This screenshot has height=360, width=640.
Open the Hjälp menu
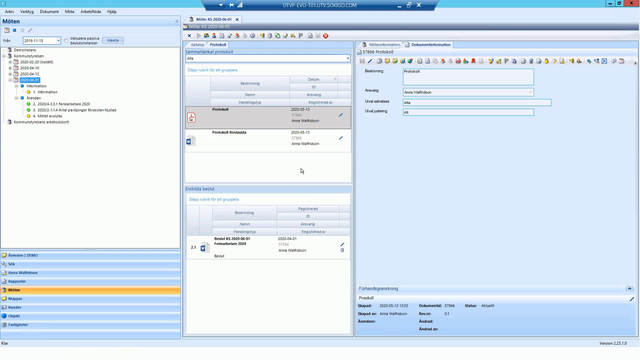tap(112, 12)
